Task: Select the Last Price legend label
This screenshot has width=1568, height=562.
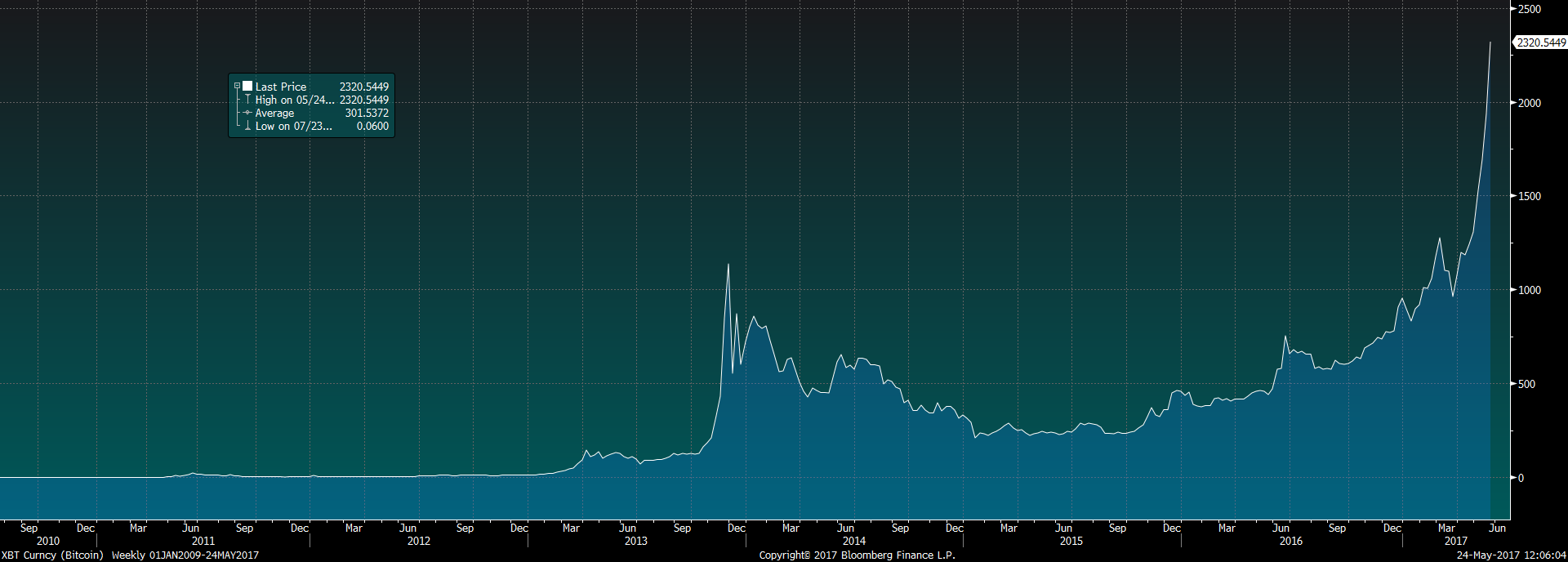Action: 280,87
